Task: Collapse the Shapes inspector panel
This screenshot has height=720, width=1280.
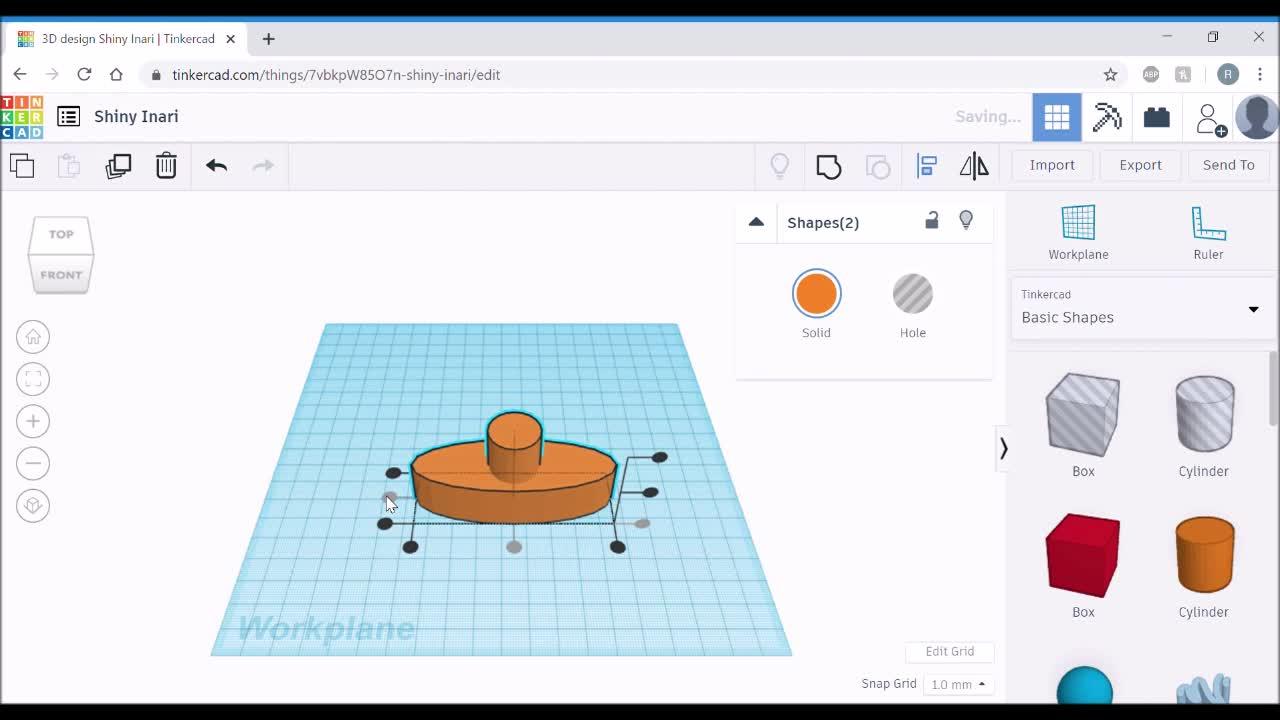Action: click(x=756, y=222)
